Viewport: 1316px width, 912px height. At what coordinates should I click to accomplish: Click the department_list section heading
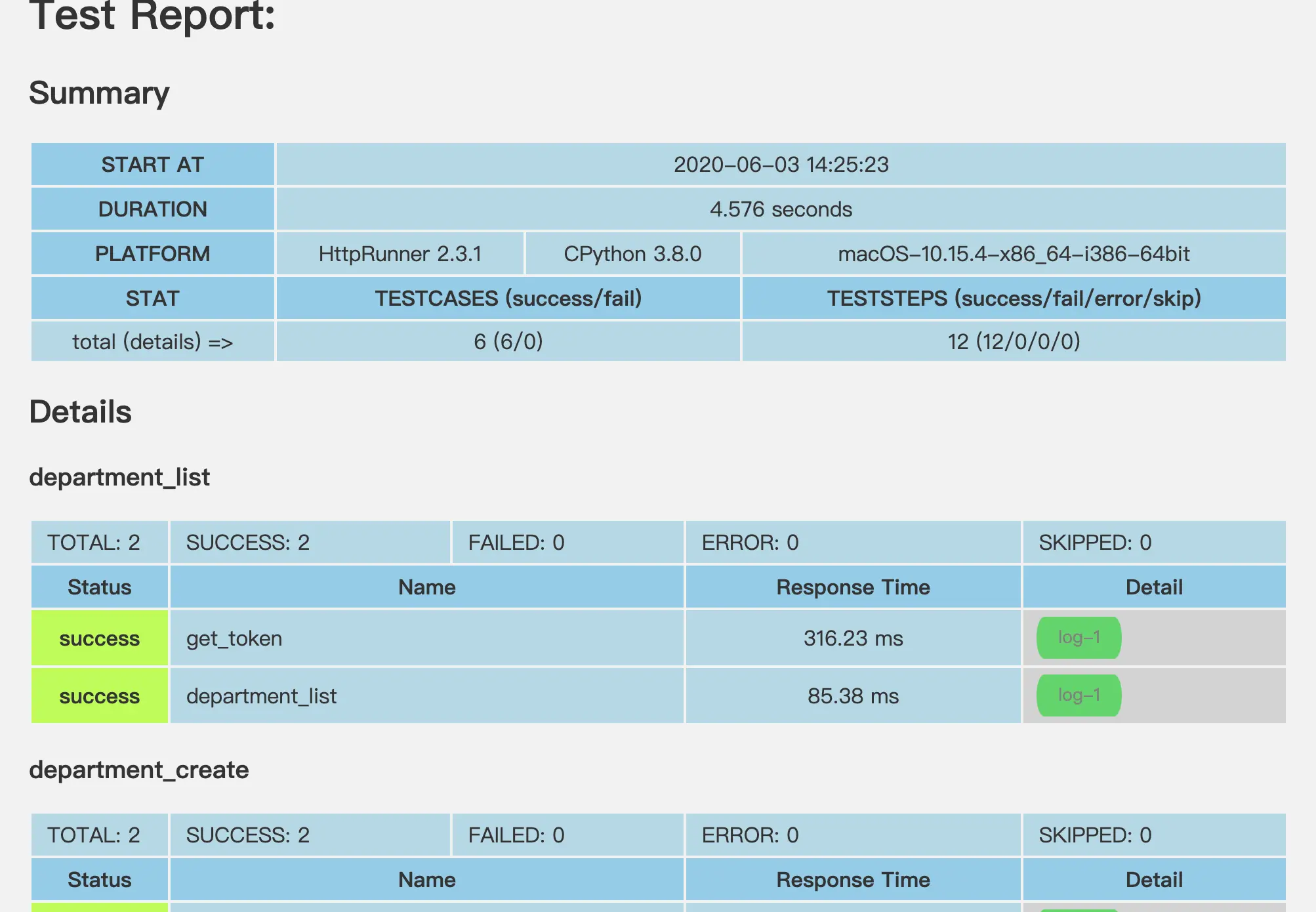[119, 477]
